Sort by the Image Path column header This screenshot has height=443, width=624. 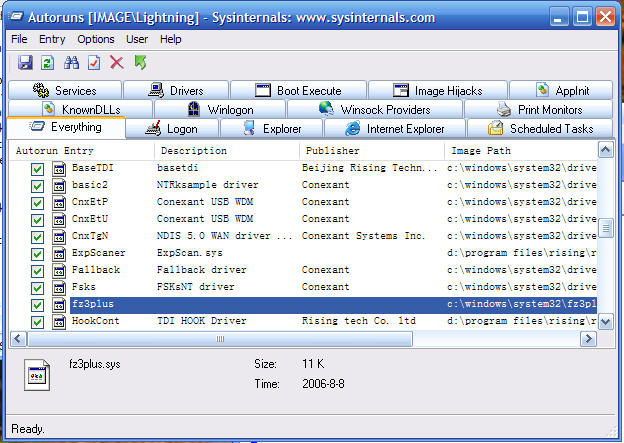521,151
